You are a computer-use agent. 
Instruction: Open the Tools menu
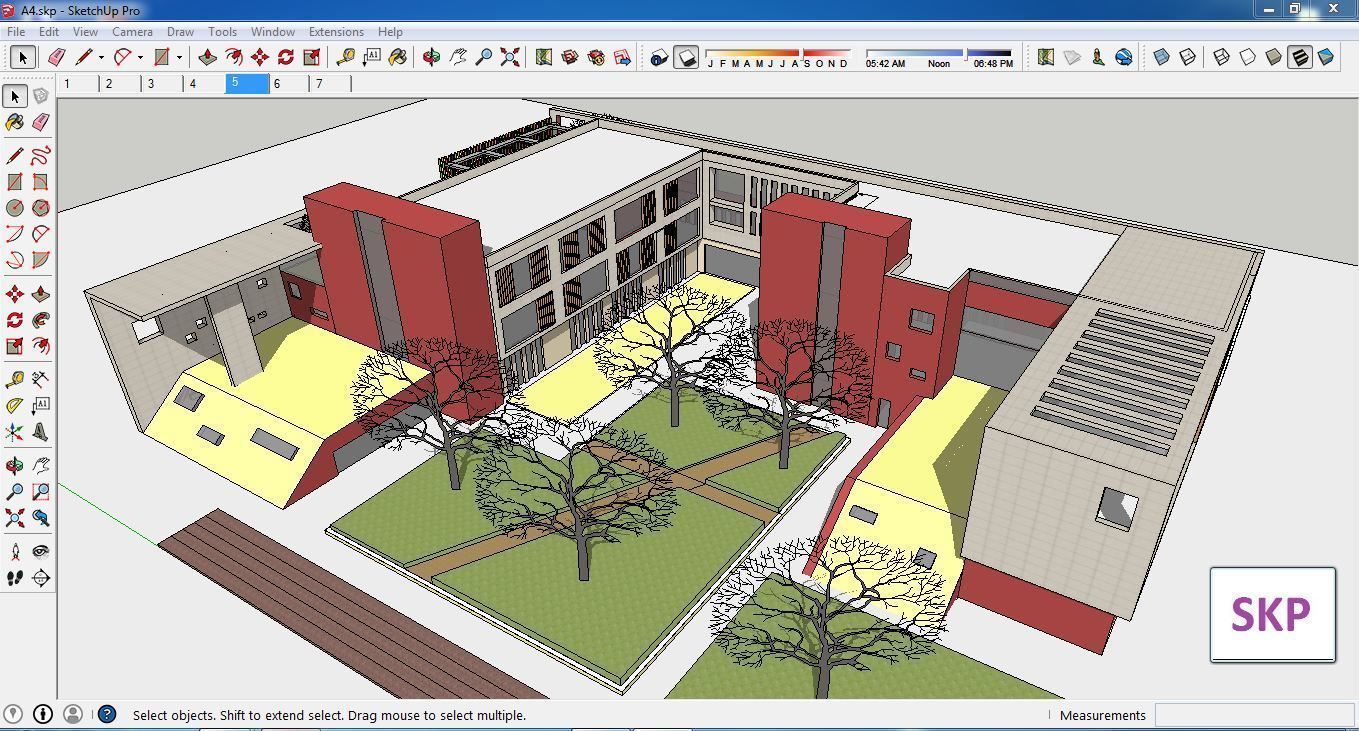222,31
